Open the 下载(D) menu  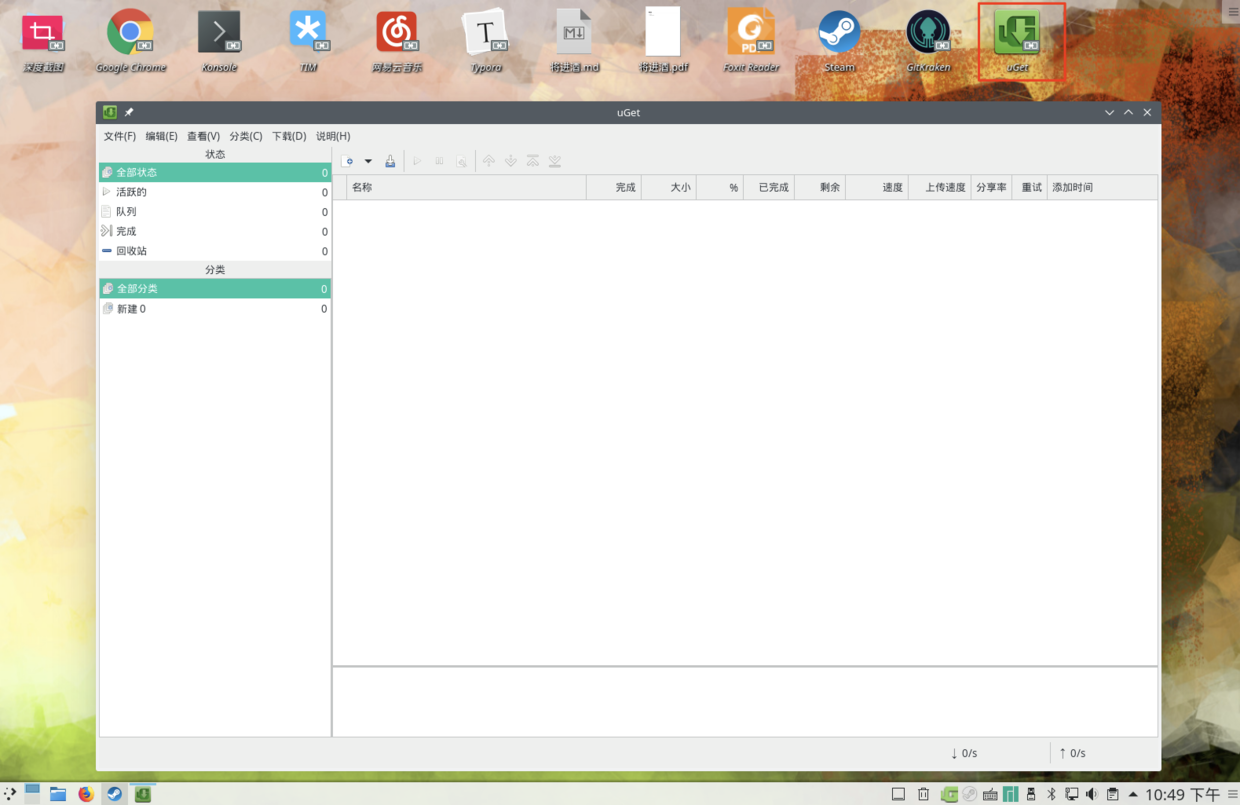pyautogui.click(x=289, y=136)
